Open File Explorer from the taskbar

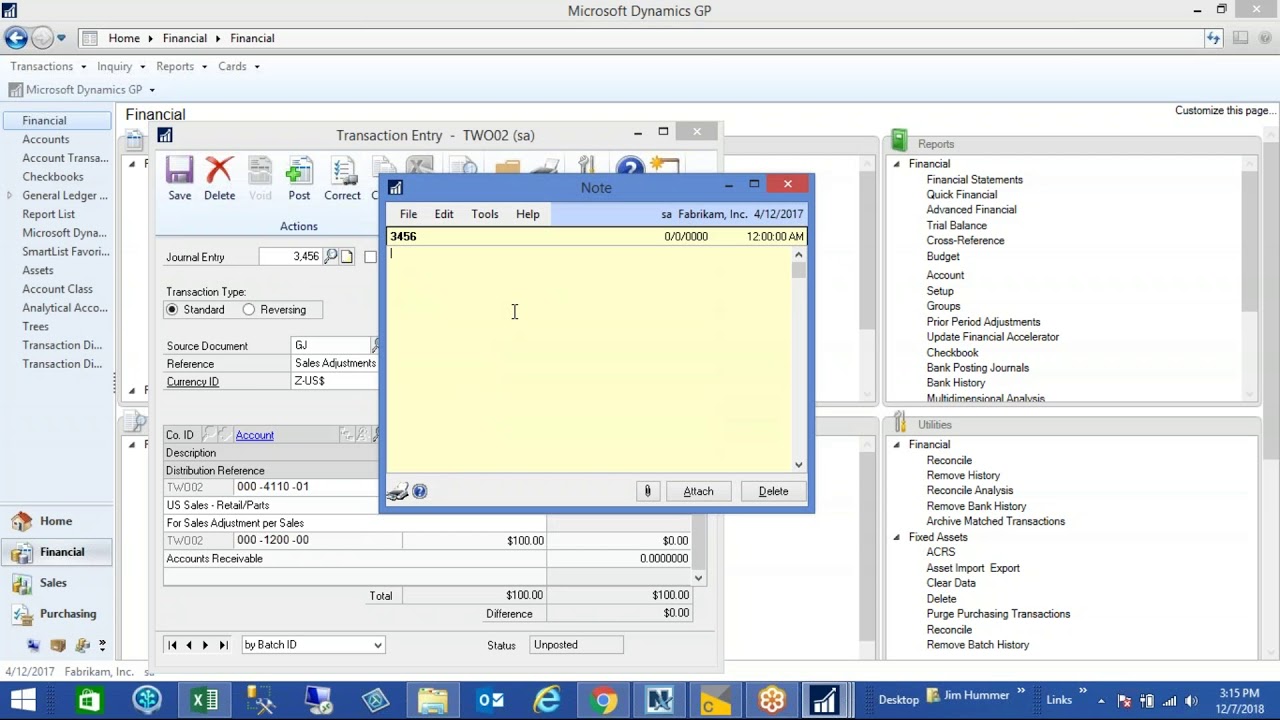coord(432,700)
